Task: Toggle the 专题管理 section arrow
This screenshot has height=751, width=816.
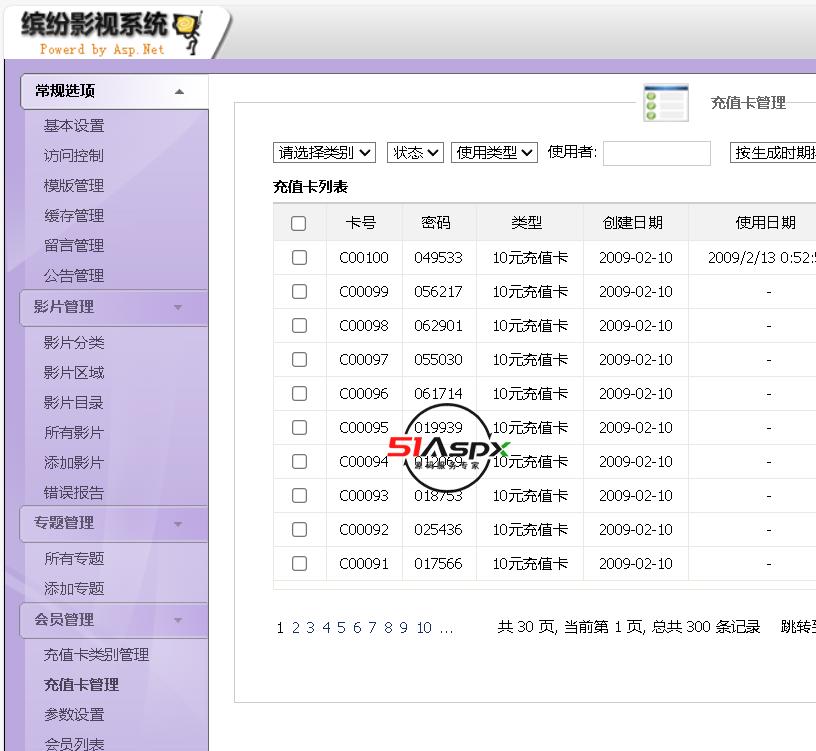Action: (178, 523)
